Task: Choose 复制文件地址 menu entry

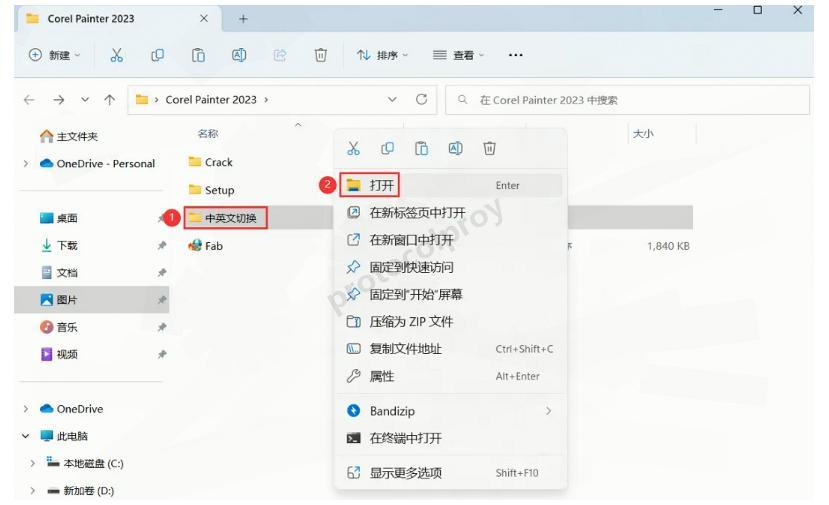Action: [450, 349]
